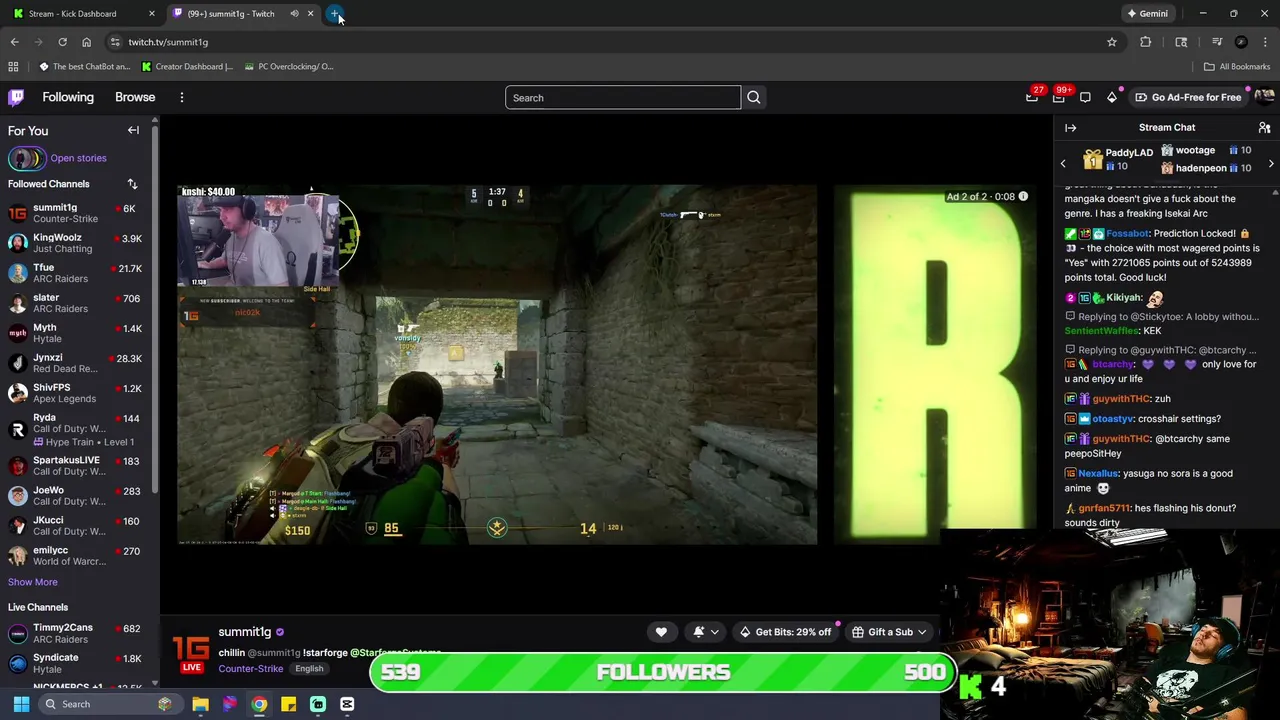This screenshot has height=720, width=1280.
Task: Show previous gift leaderboard entries
Action: [1063, 163]
